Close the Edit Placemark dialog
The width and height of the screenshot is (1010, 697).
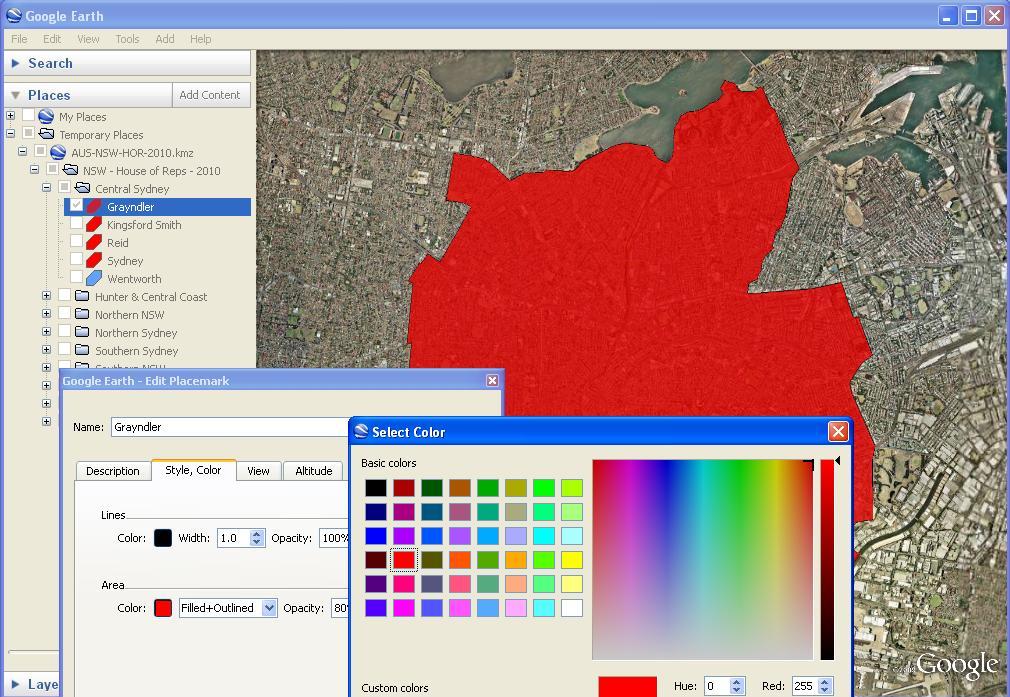click(x=492, y=381)
